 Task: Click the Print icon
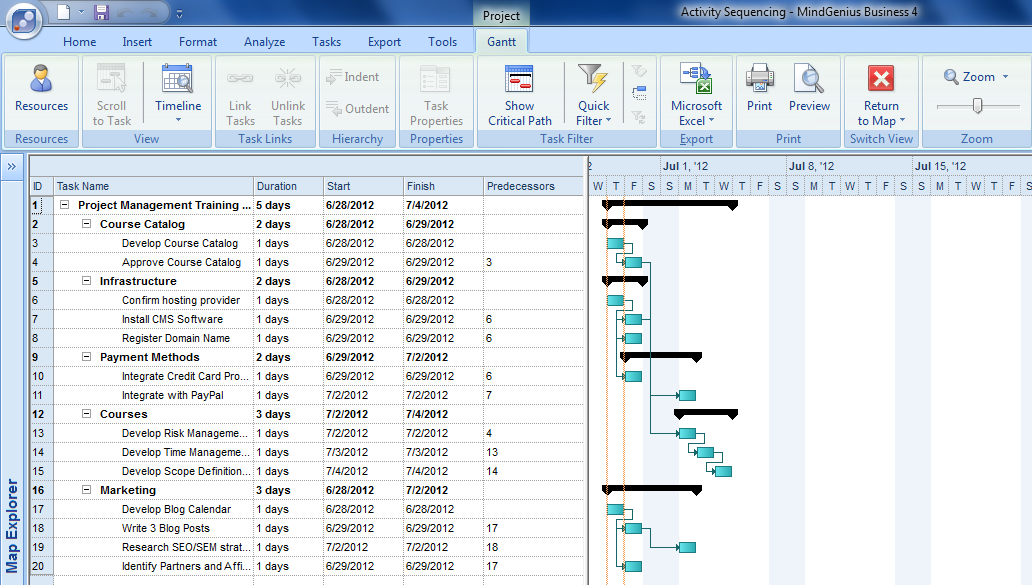coord(759,90)
